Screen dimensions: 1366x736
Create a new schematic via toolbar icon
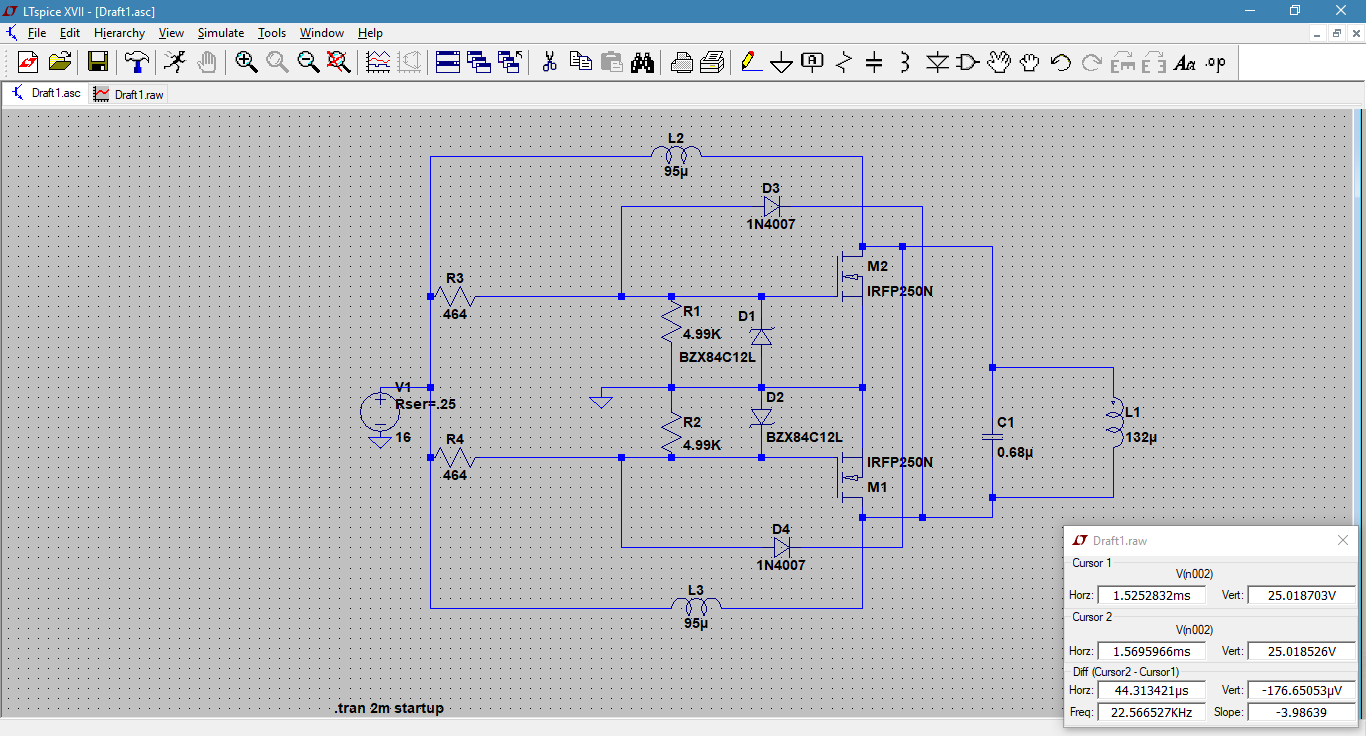coord(28,62)
